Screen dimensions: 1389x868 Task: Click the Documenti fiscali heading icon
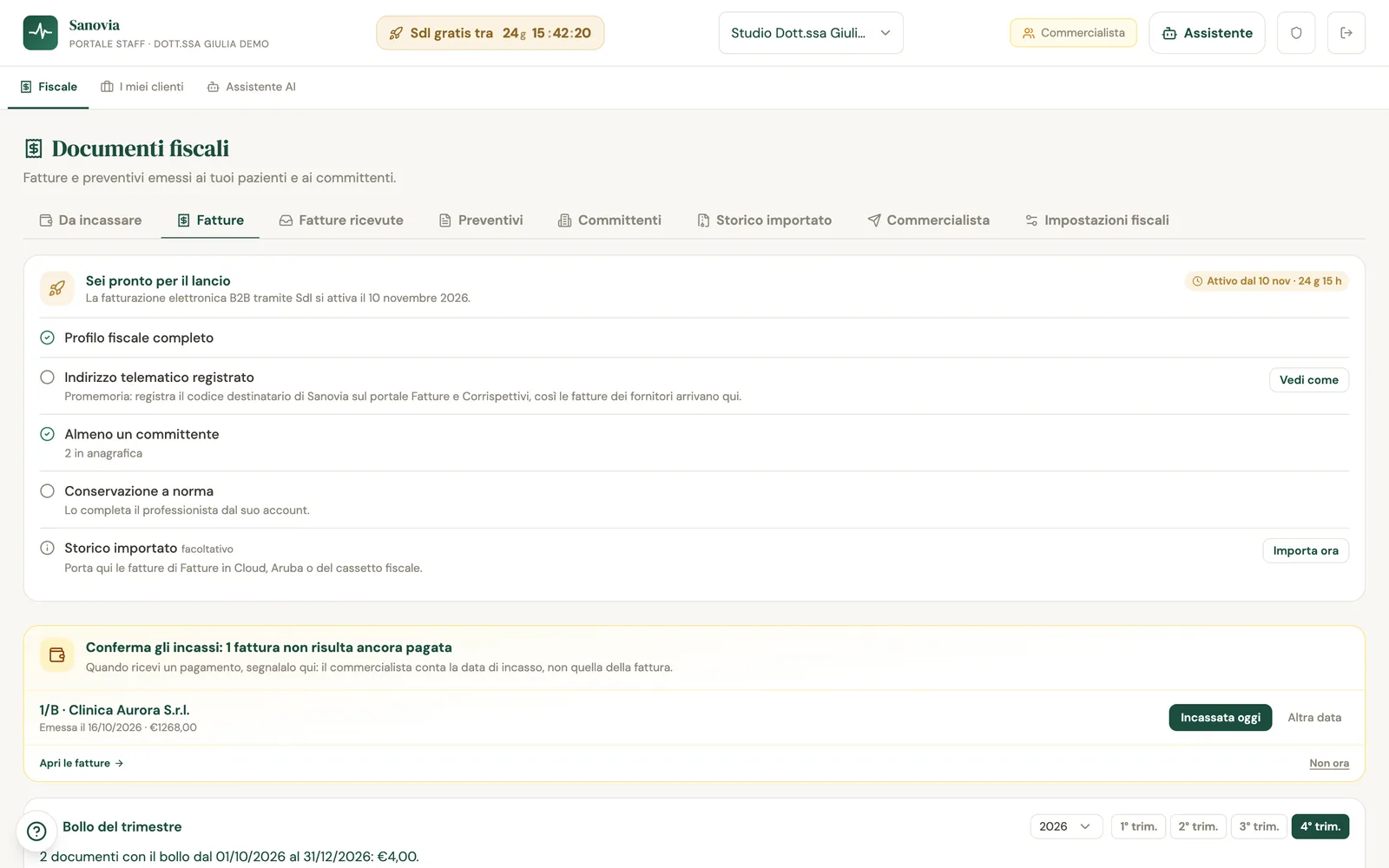(34, 148)
